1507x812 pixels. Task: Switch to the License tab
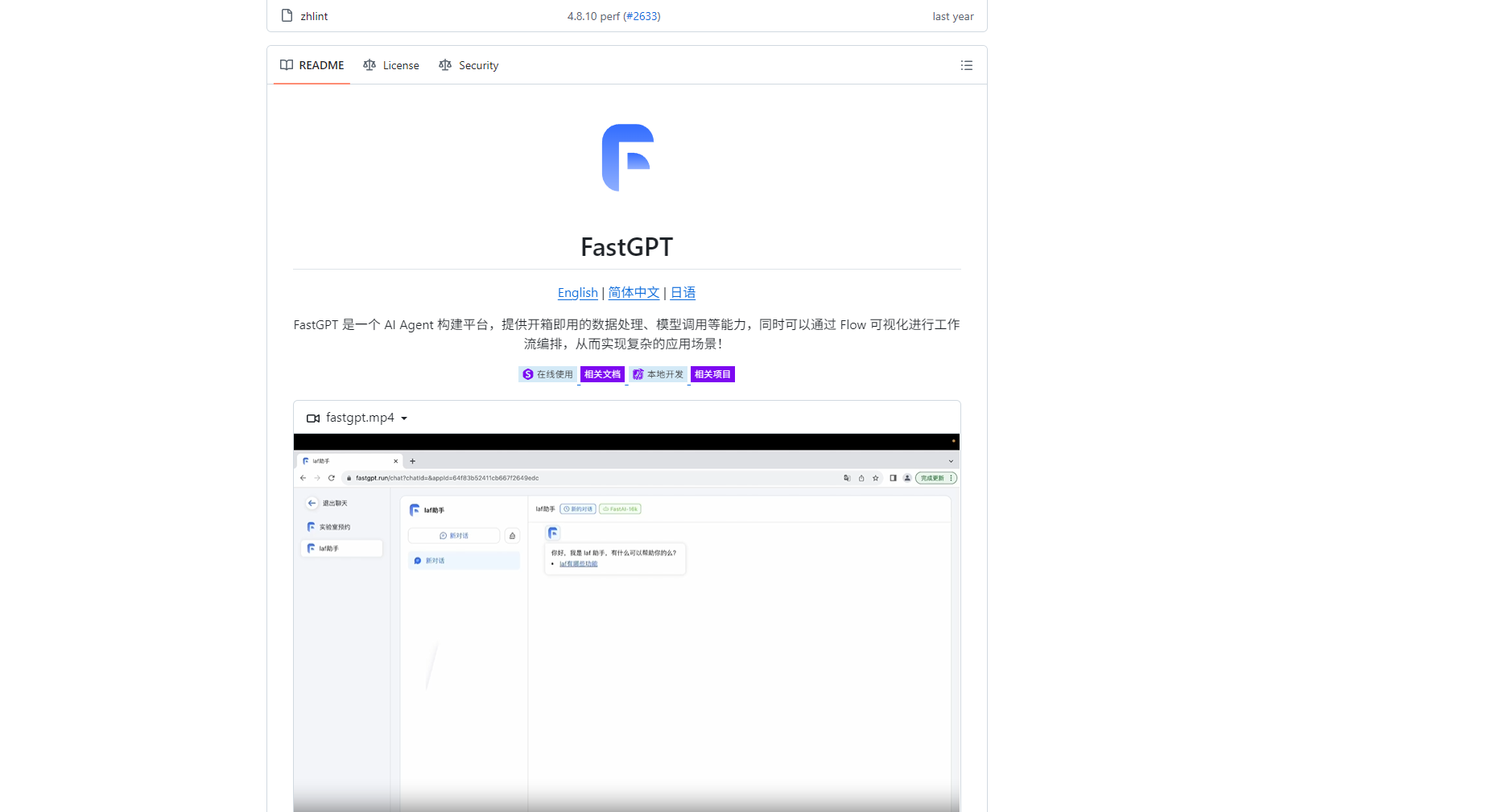391,65
